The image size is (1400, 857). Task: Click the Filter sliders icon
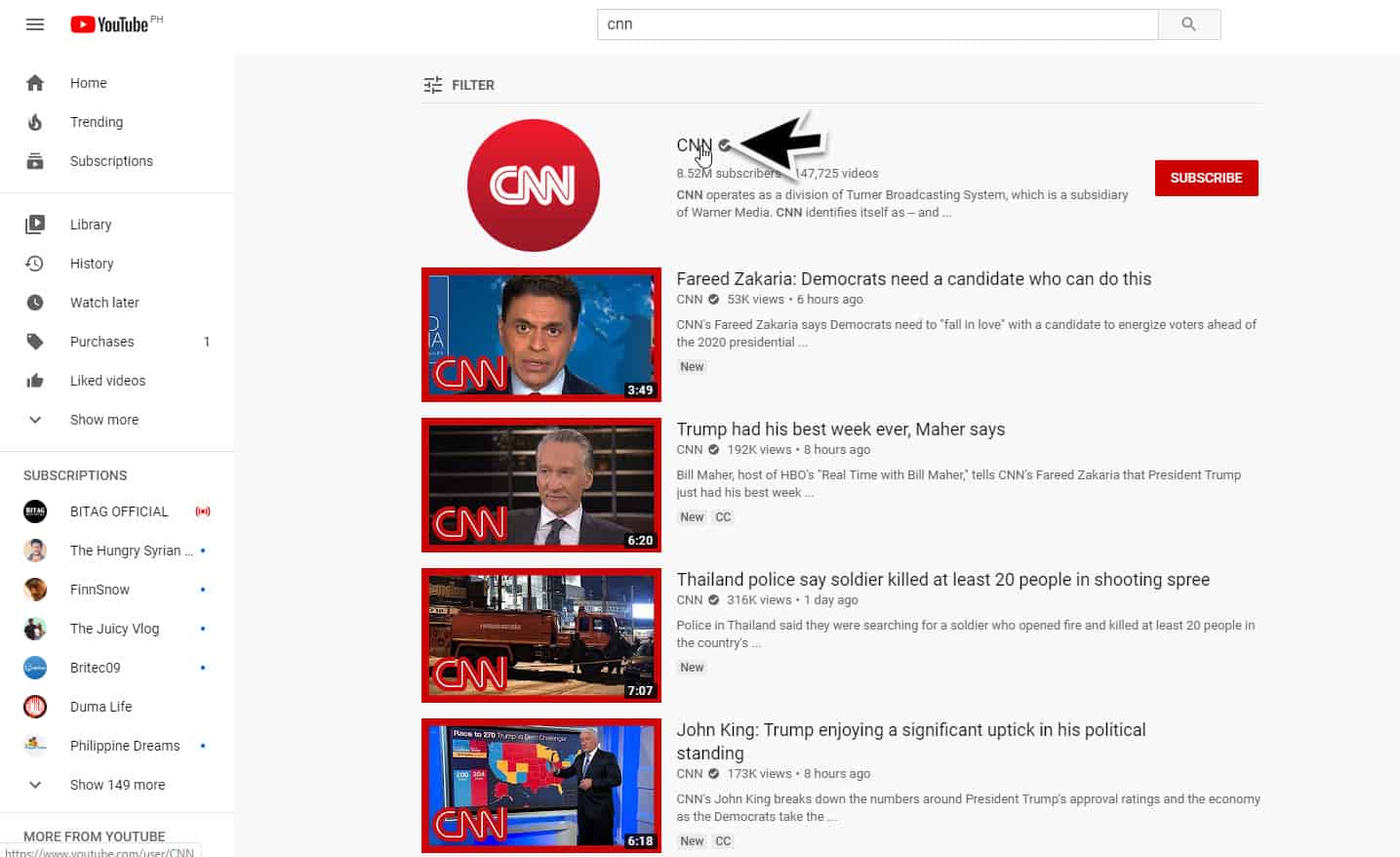tap(433, 85)
